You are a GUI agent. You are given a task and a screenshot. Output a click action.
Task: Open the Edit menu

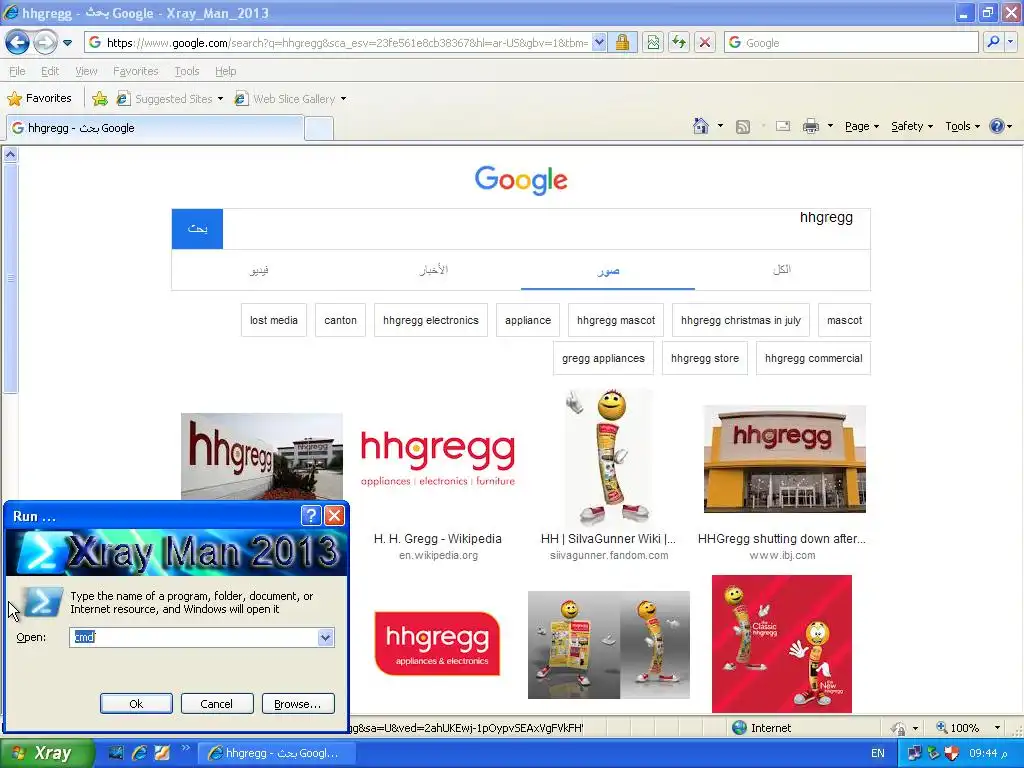pyautogui.click(x=50, y=71)
